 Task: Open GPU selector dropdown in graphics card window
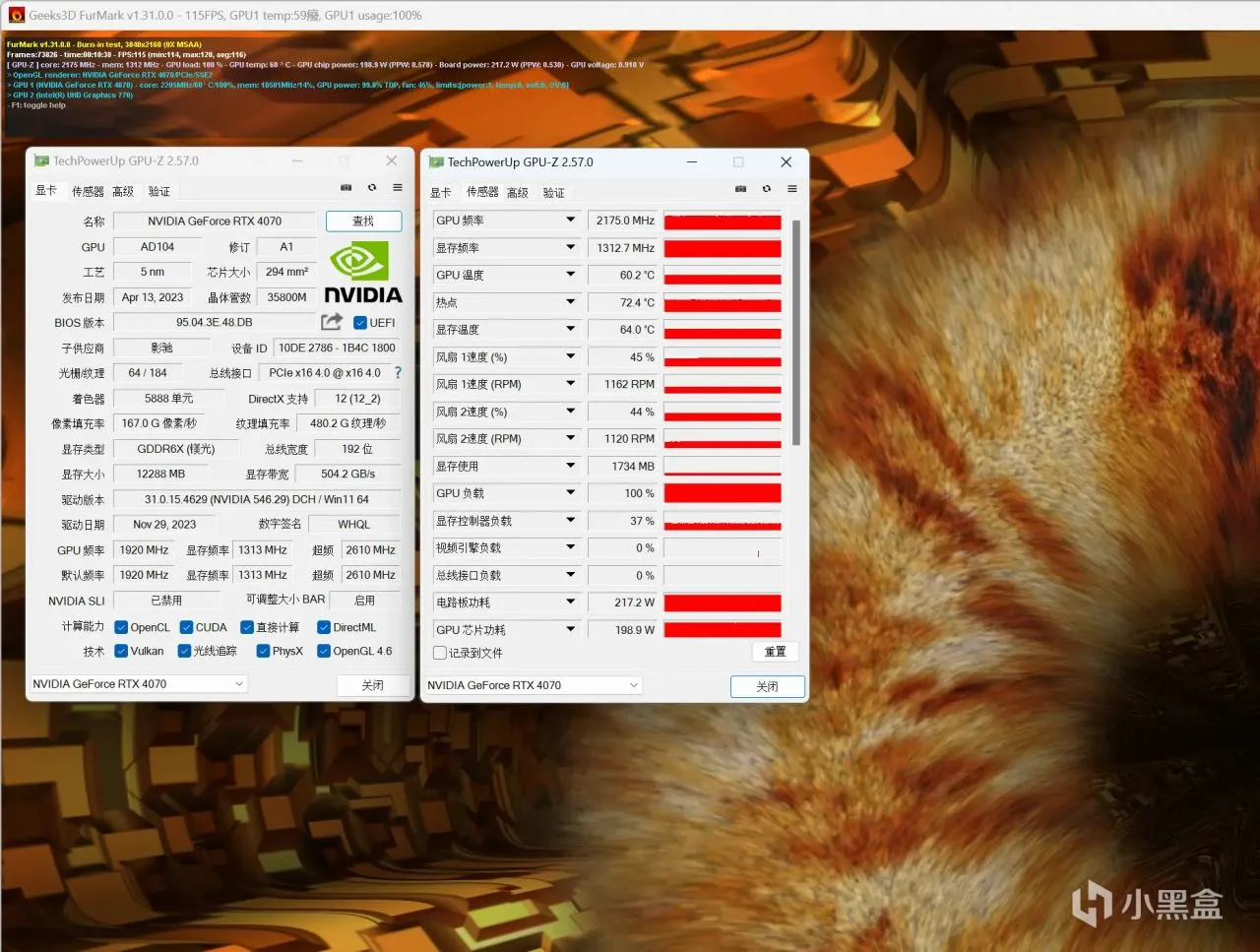138,684
